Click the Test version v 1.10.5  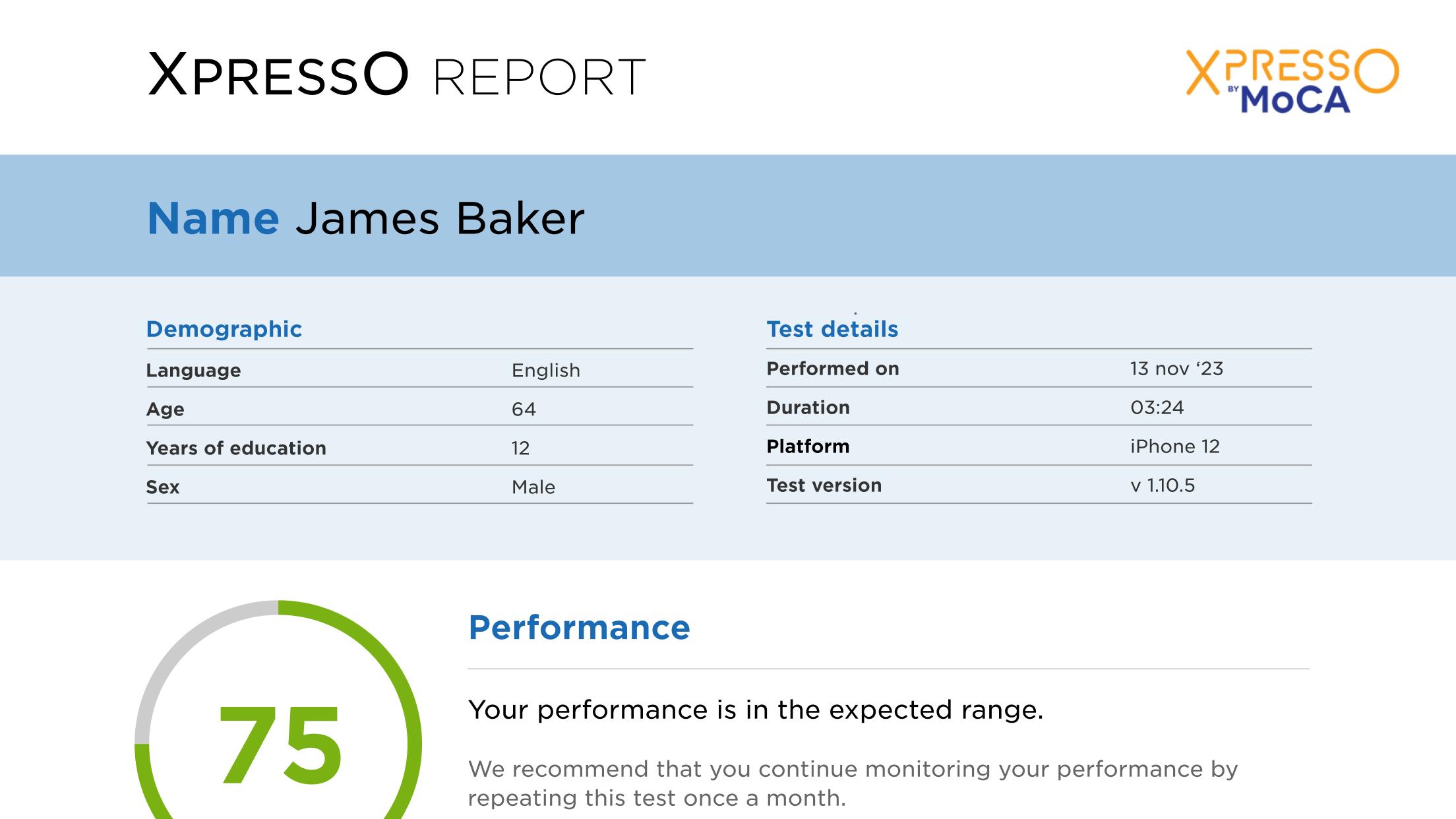click(1163, 485)
